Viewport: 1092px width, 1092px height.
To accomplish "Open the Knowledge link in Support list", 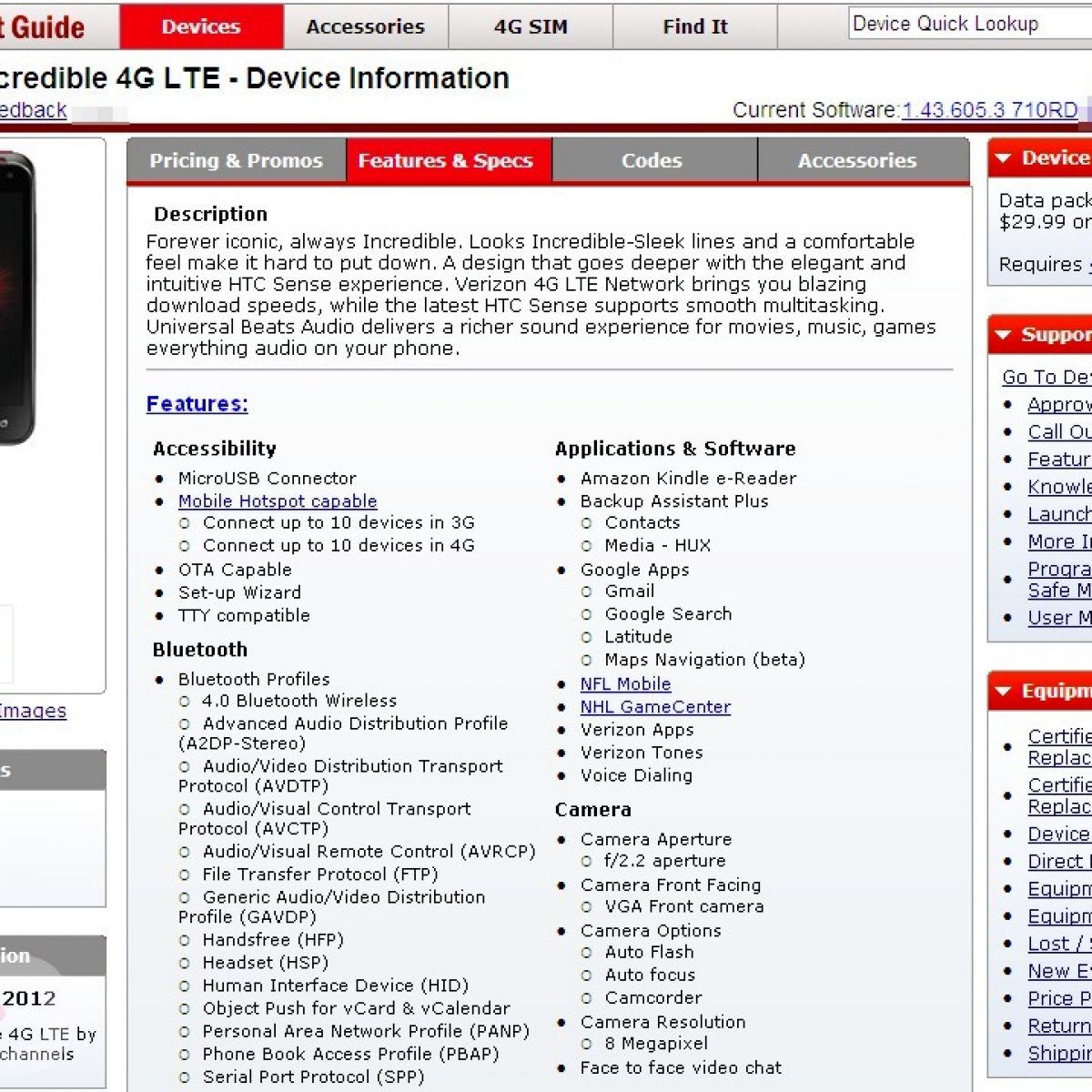I will point(1059,487).
